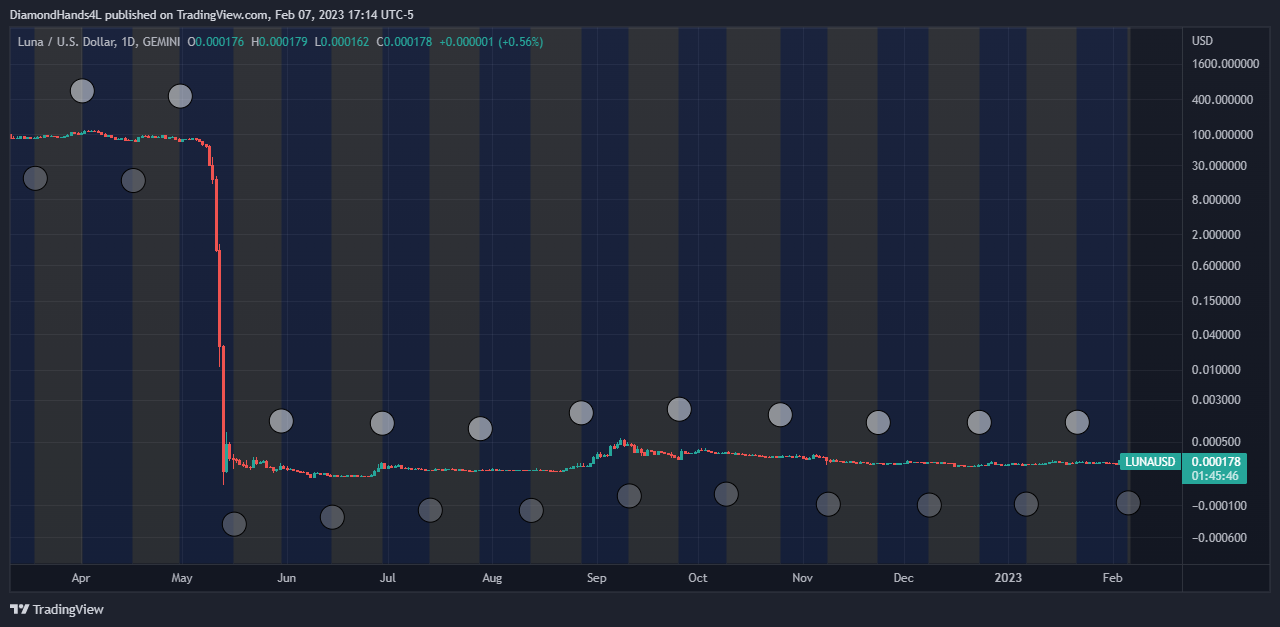
Task: Click the DiamondHands4L published header text
Action: 211,14
